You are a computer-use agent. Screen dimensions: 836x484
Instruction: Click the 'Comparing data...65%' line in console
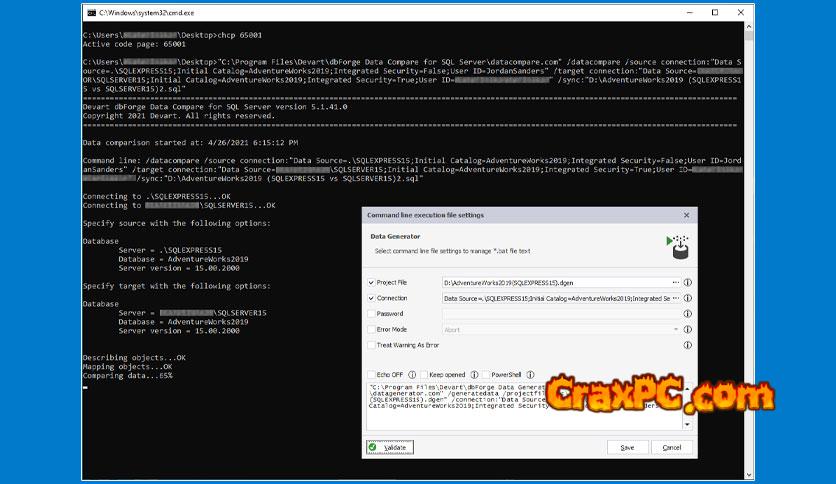127,376
